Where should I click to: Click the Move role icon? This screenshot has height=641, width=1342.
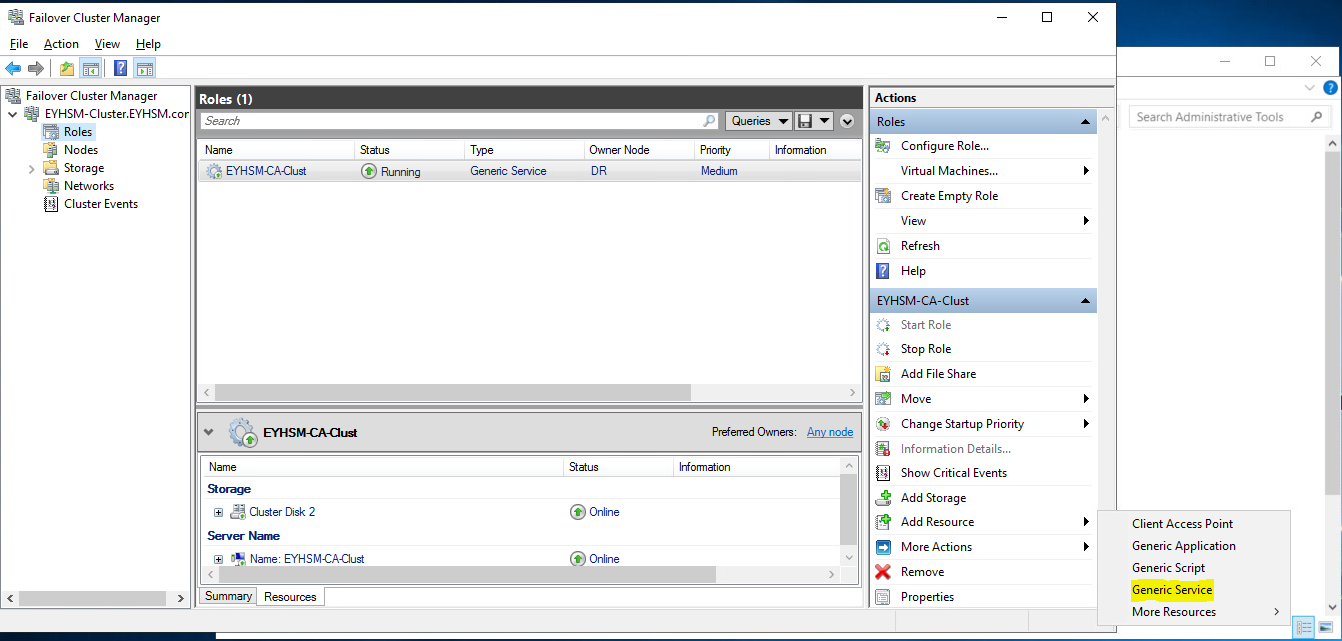click(883, 399)
